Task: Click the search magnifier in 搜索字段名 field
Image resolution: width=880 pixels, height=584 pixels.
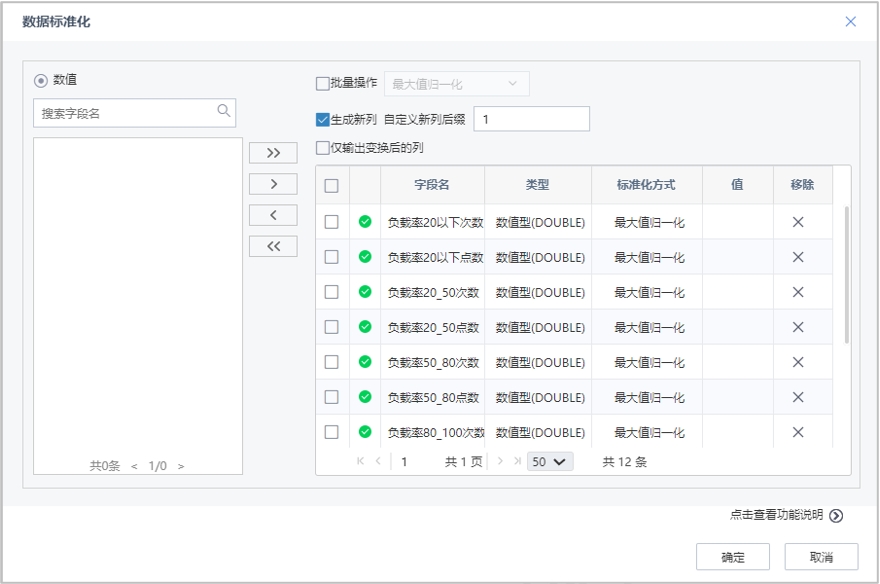Action: coord(226,113)
